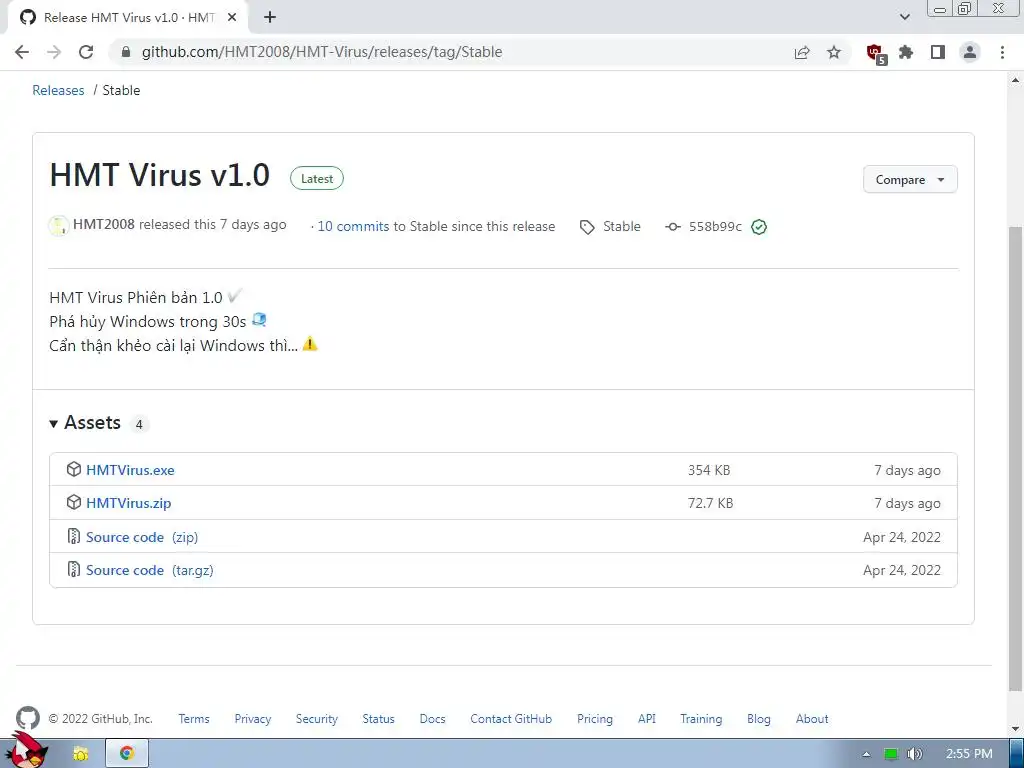Image resolution: width=1024 pixels, height=768 pixels.
Task: Click the vertical page scrollbar thumb
Action: tap(1015, 457)
